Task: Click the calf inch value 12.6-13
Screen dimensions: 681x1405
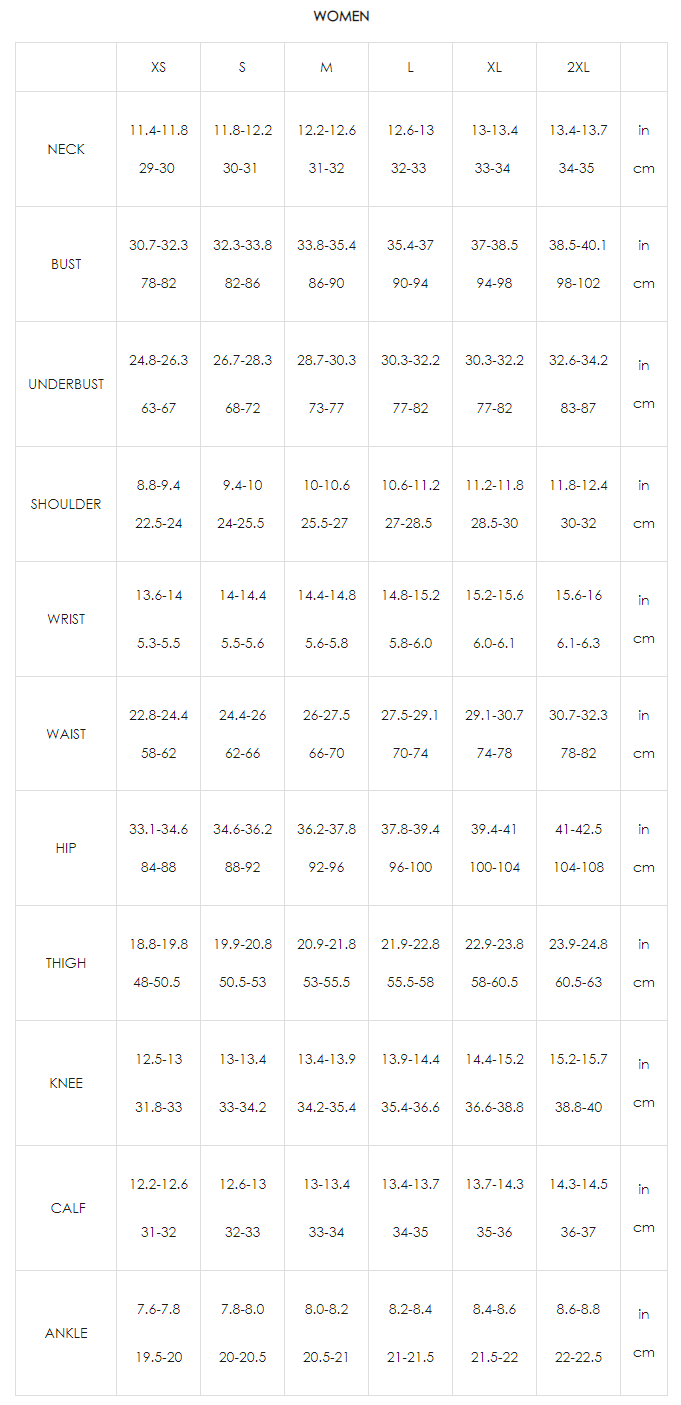Action: (242, 1184)
